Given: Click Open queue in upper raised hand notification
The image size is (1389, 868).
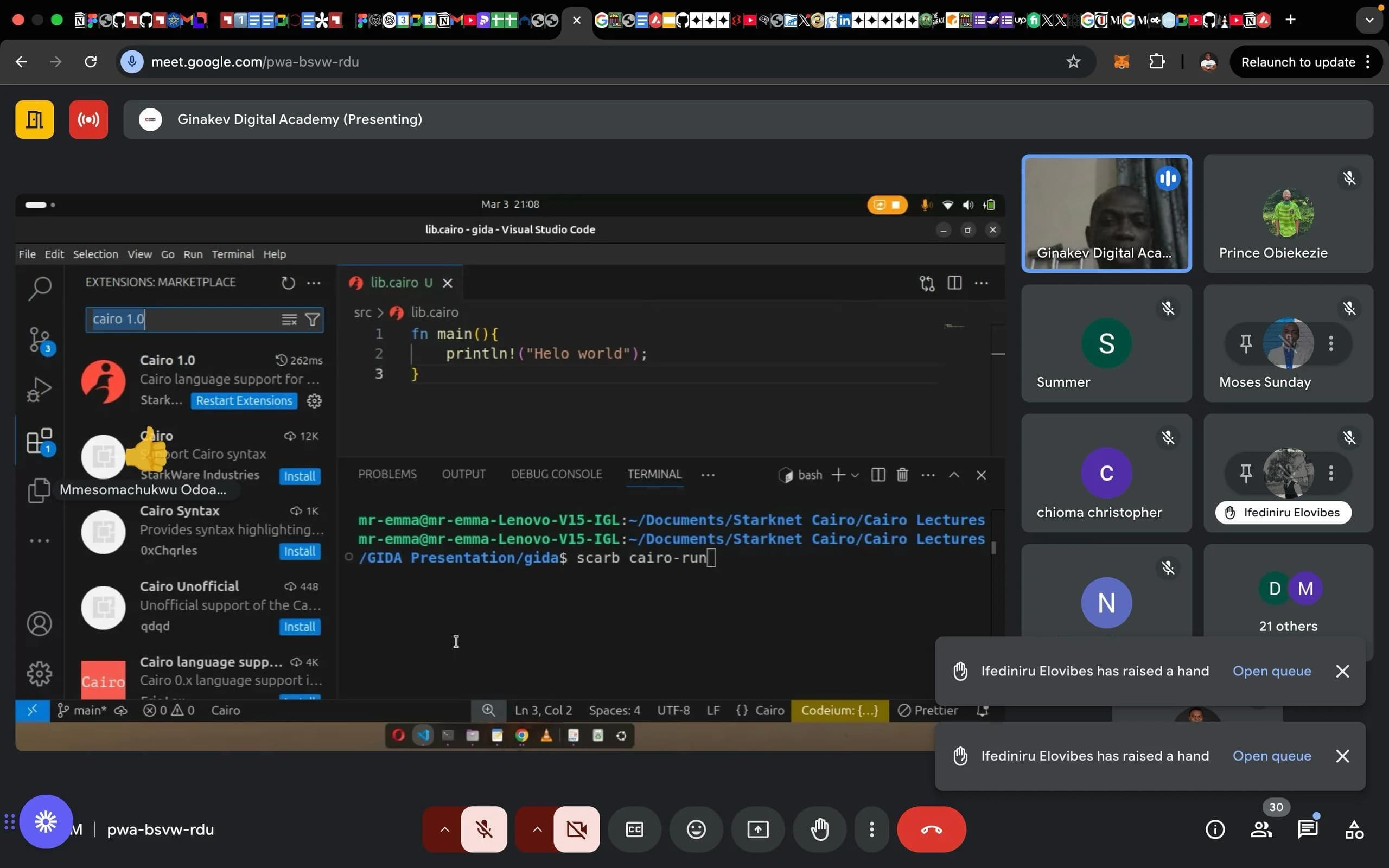Looking at the screenshot, I should click(1271, 671).
